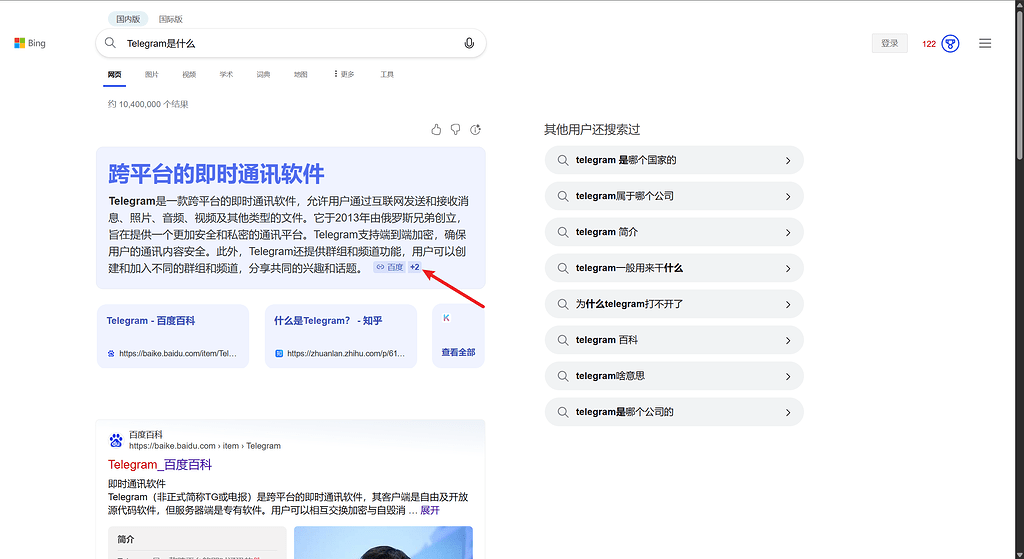
Task: Click the baike.baidu.com breadcrumb URL
Action: pyautogui.click(x=204, y=446)
